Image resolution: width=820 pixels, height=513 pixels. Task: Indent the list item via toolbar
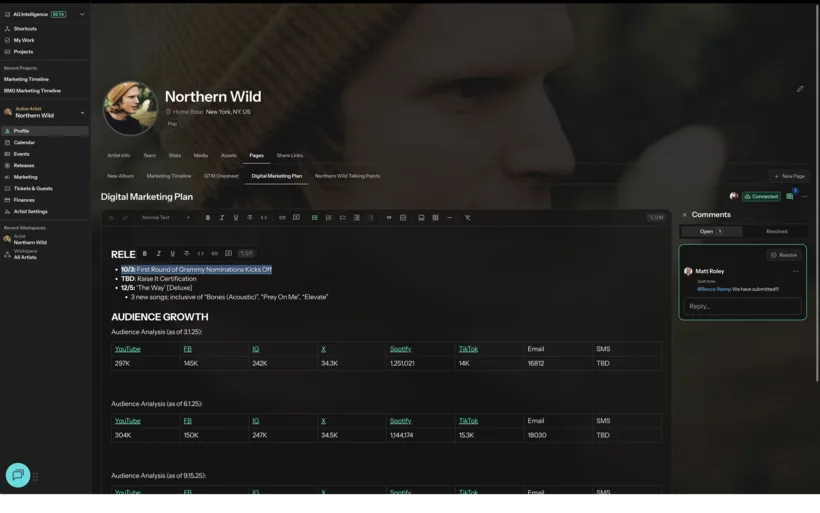357,218
